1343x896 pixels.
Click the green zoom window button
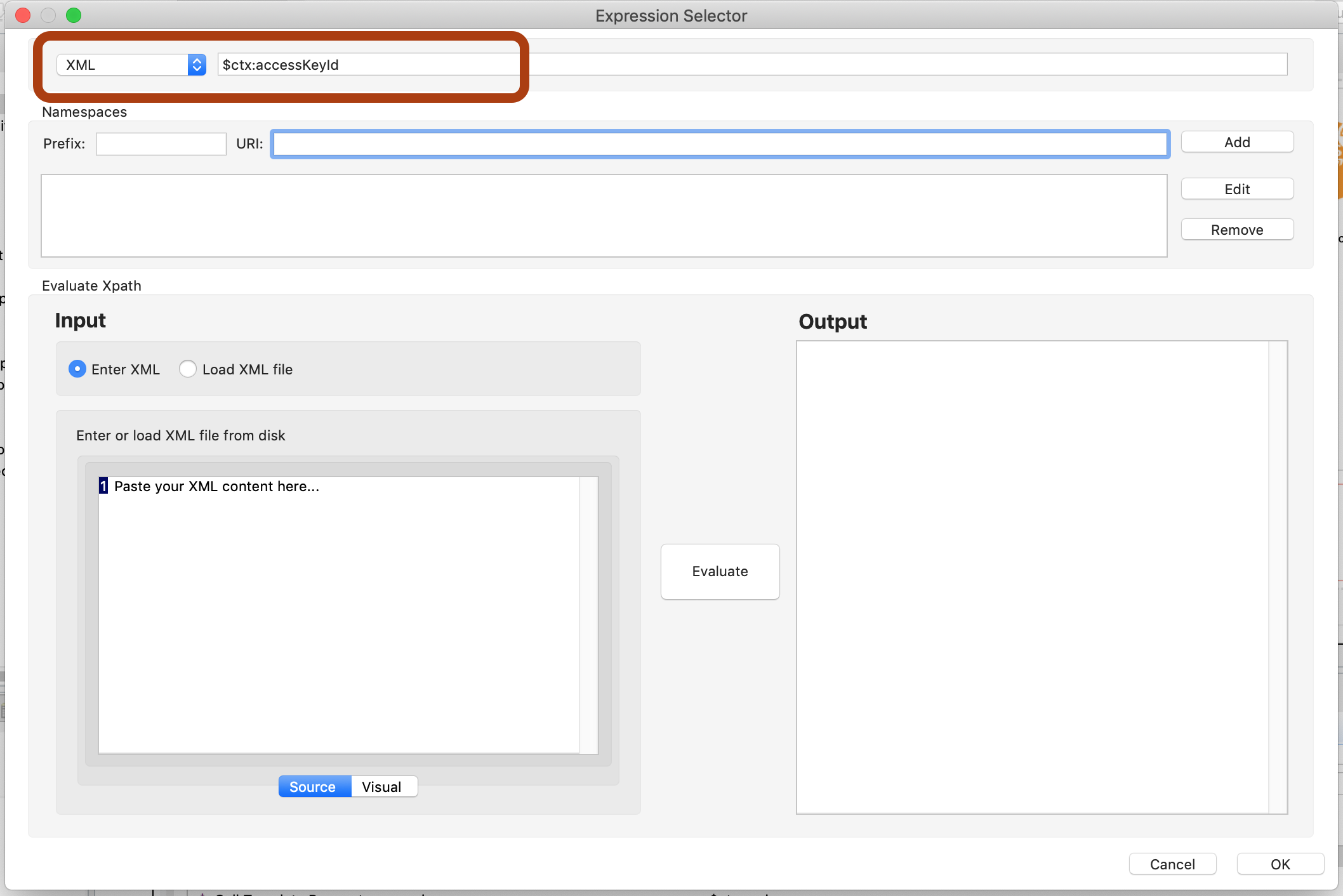click(x=74, y=15)
